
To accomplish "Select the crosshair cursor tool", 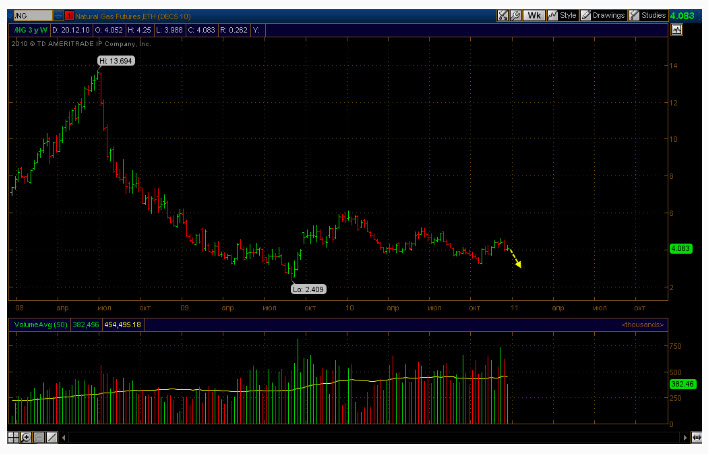I will click(13, 437).
